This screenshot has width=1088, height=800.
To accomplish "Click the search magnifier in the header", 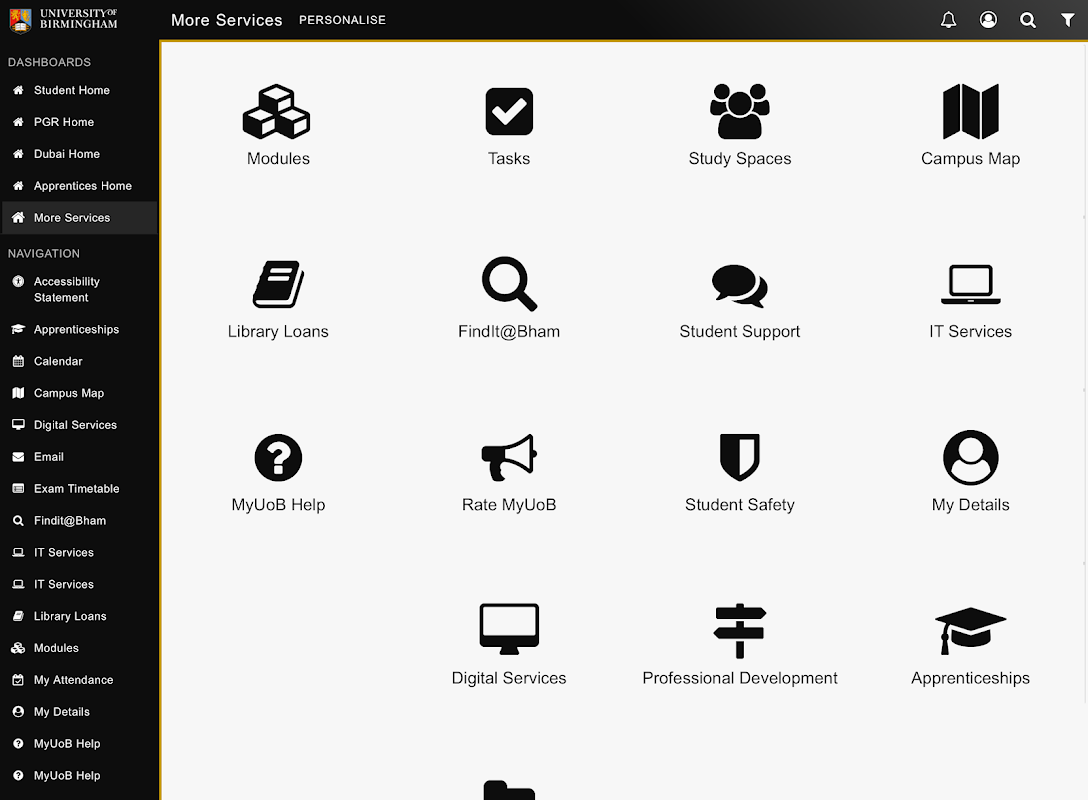I will click(x=1028, y=20).
